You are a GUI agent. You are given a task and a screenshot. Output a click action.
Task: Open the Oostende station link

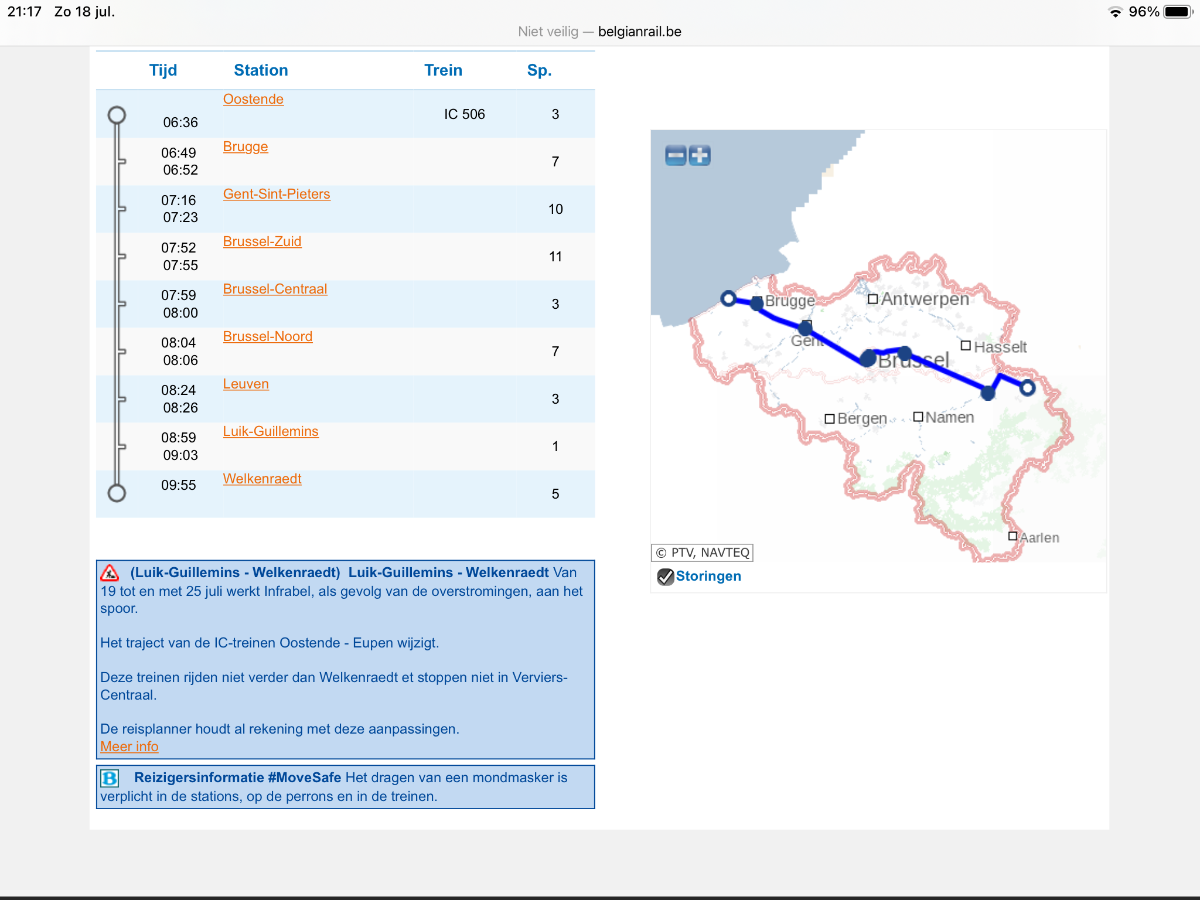(253, 99)
